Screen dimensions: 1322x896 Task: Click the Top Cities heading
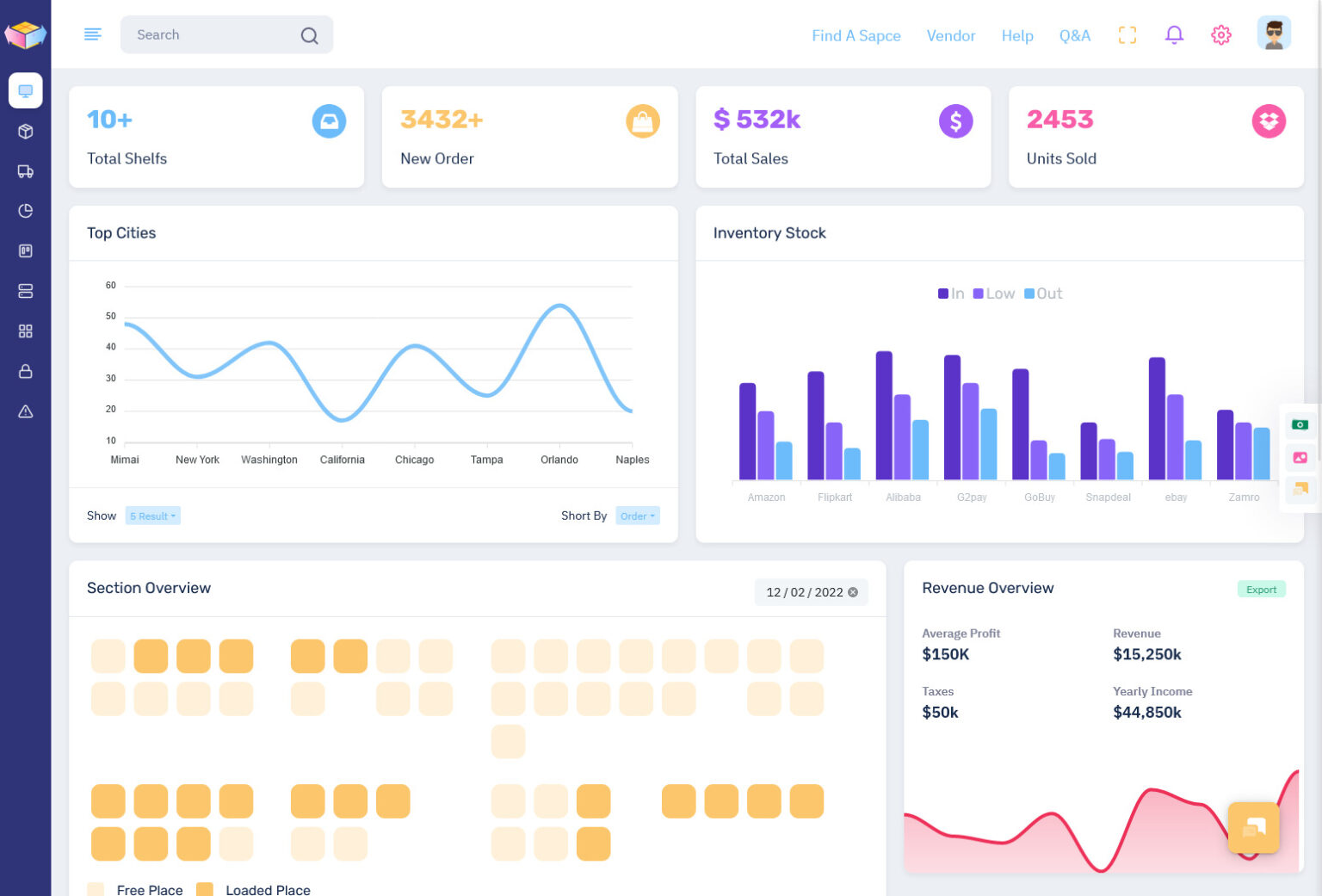click(x=121, y=233)
